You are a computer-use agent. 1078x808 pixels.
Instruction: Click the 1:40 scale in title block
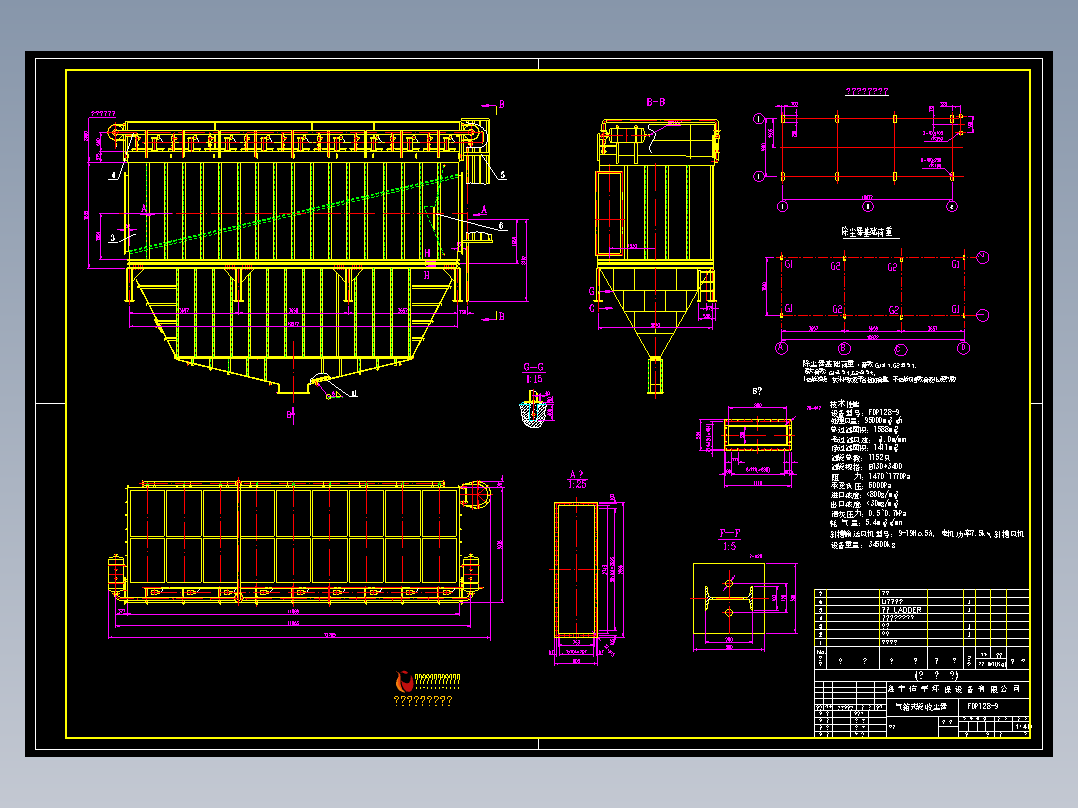[1023, 726]
